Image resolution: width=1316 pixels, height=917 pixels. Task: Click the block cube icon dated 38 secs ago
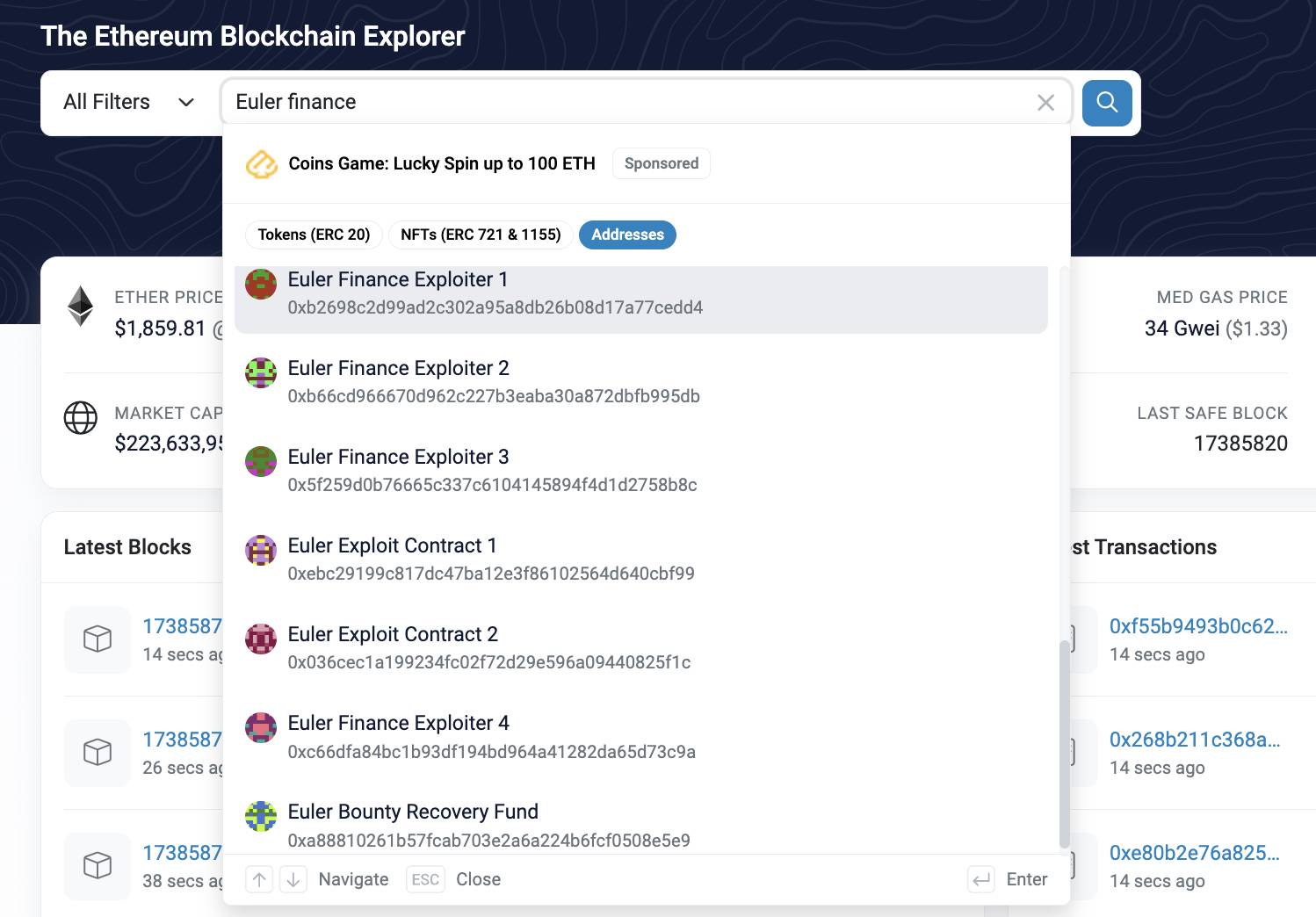[98, 866]
